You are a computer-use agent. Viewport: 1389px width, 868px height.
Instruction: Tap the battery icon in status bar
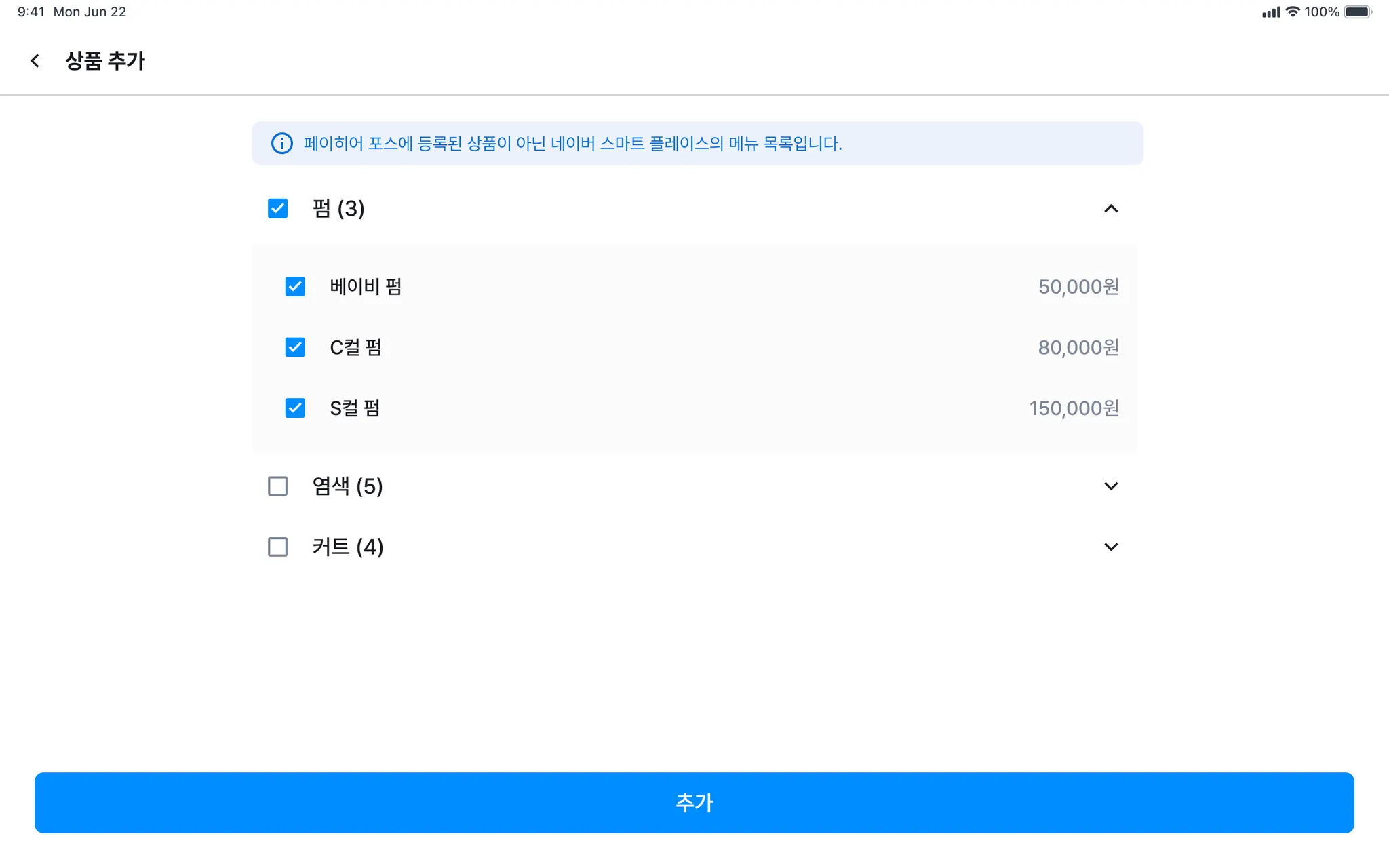tap(1358, 12)
